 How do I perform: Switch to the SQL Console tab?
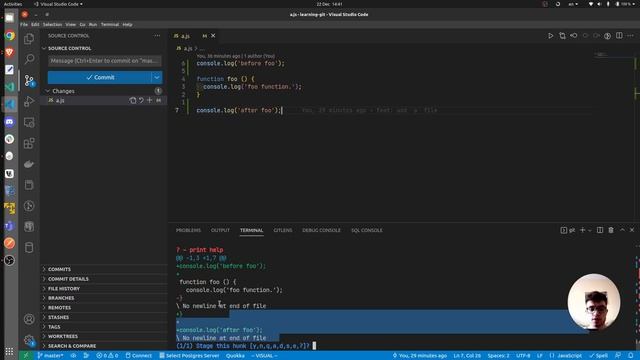click(x=367, y=230)
